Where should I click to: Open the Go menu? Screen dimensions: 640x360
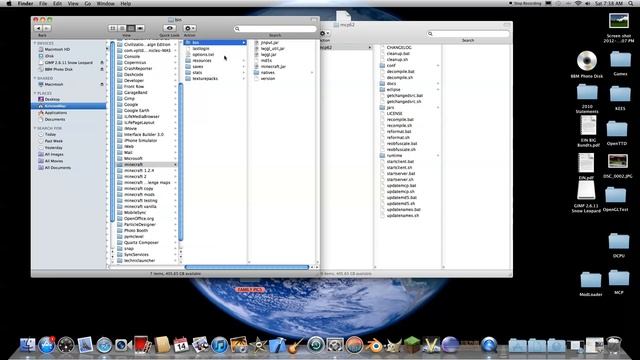coord(88,3)
